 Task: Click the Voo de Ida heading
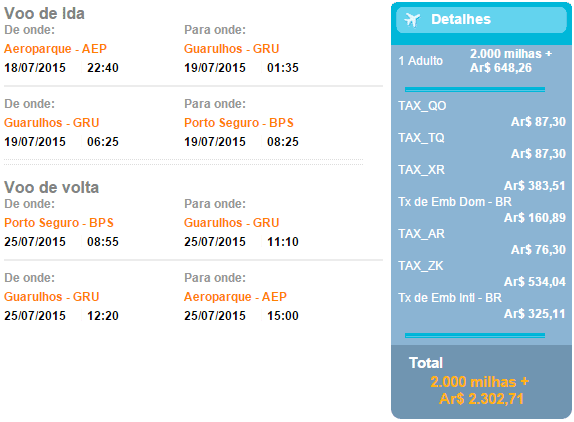point(44,14)
